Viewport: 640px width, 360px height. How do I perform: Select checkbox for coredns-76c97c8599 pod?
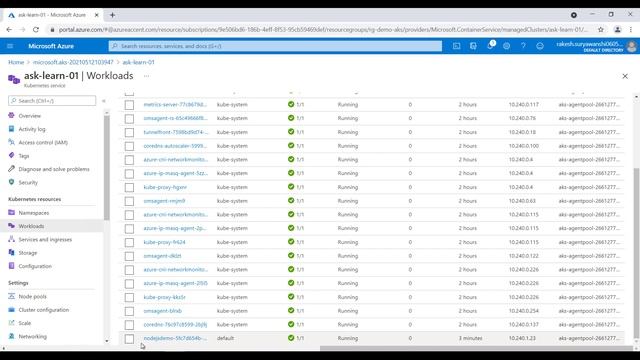click(x=129, y=325)
